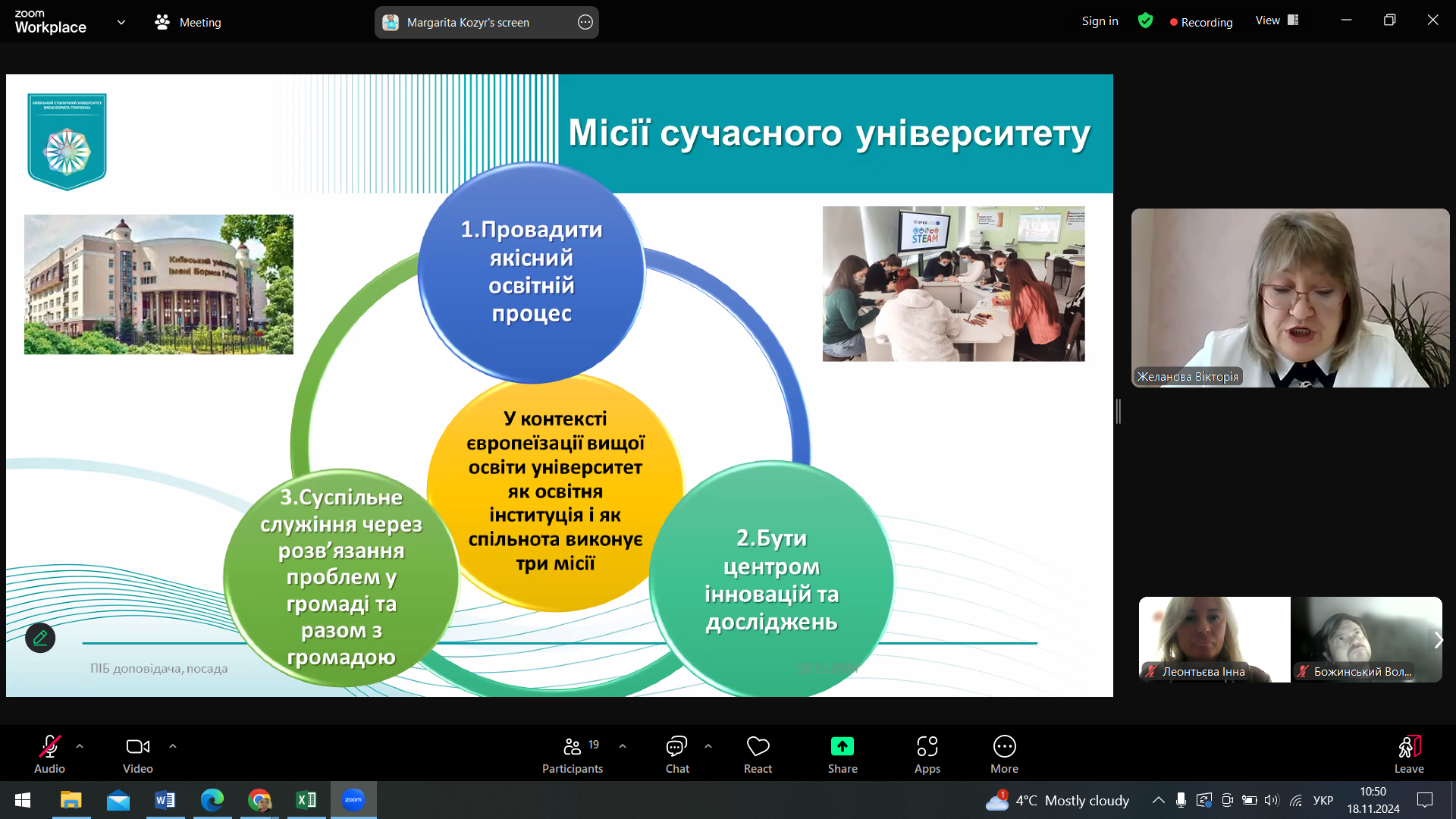Select the Meeting tab
Screen dimensions: 1456x819
(188, 22)
